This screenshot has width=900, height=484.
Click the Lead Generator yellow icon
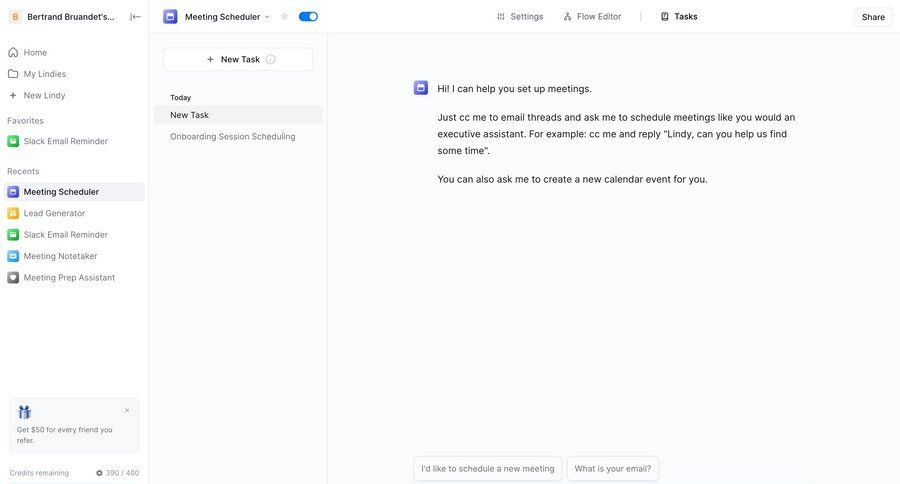13,213
